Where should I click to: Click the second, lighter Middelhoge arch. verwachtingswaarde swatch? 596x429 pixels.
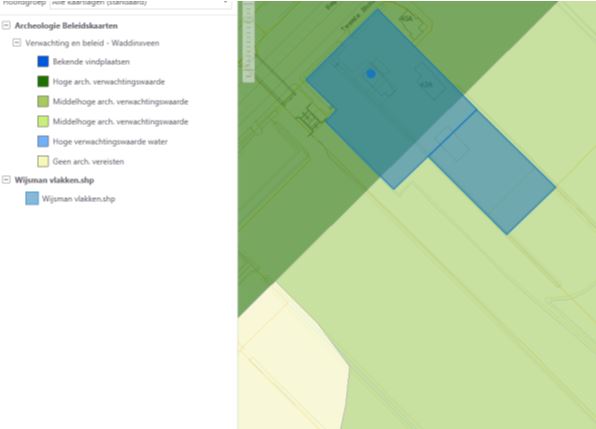43,122
